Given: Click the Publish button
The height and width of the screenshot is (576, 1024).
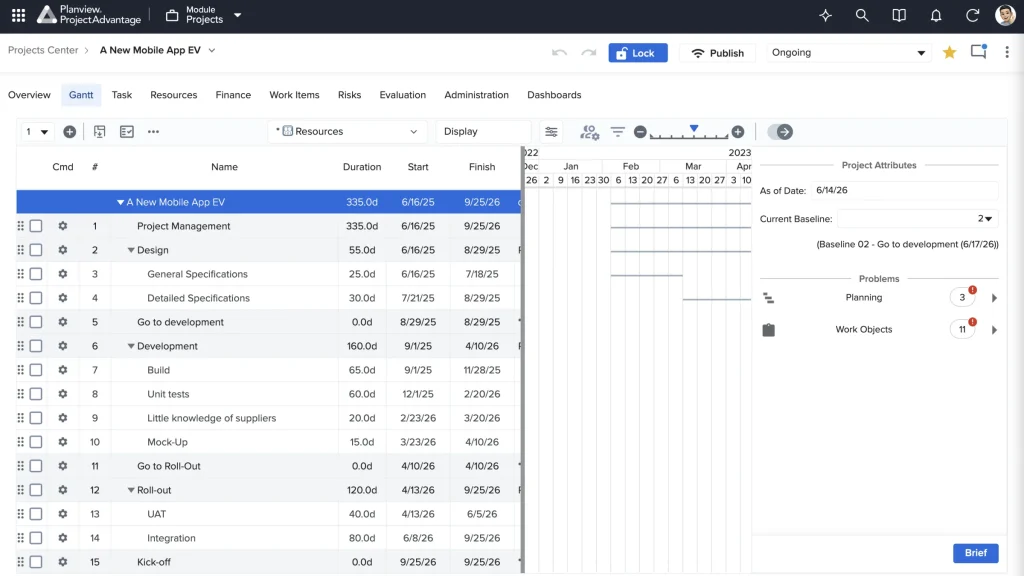Looking at the screenshot, I should [718, 53].
